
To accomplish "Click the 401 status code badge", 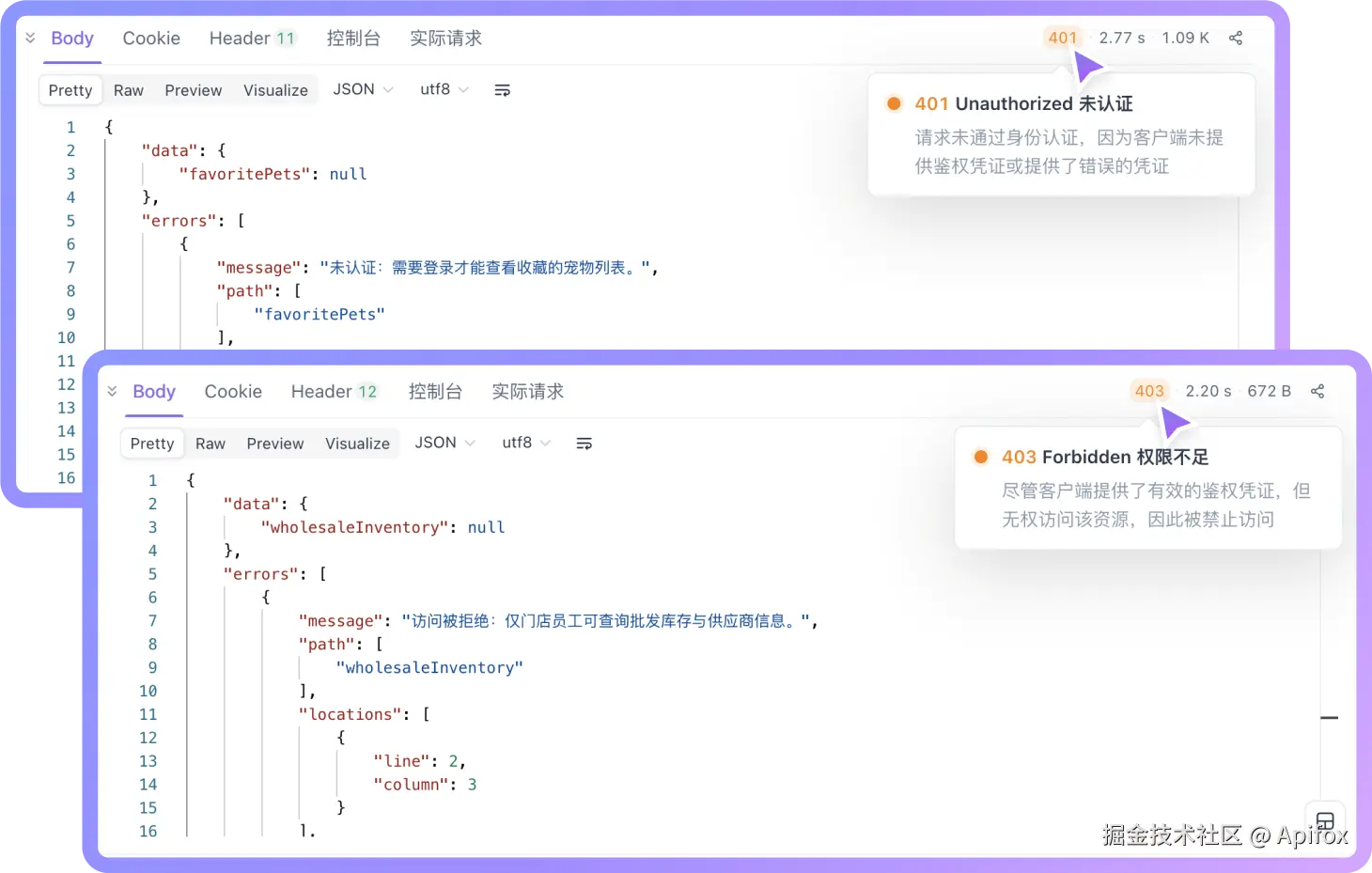I will 1063,38.
